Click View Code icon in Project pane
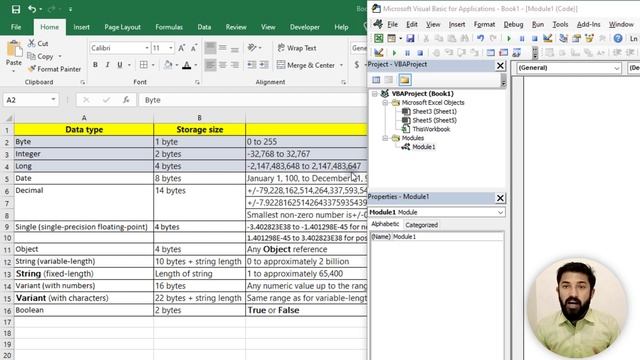The image size is (640, 360). click(376, 80)
